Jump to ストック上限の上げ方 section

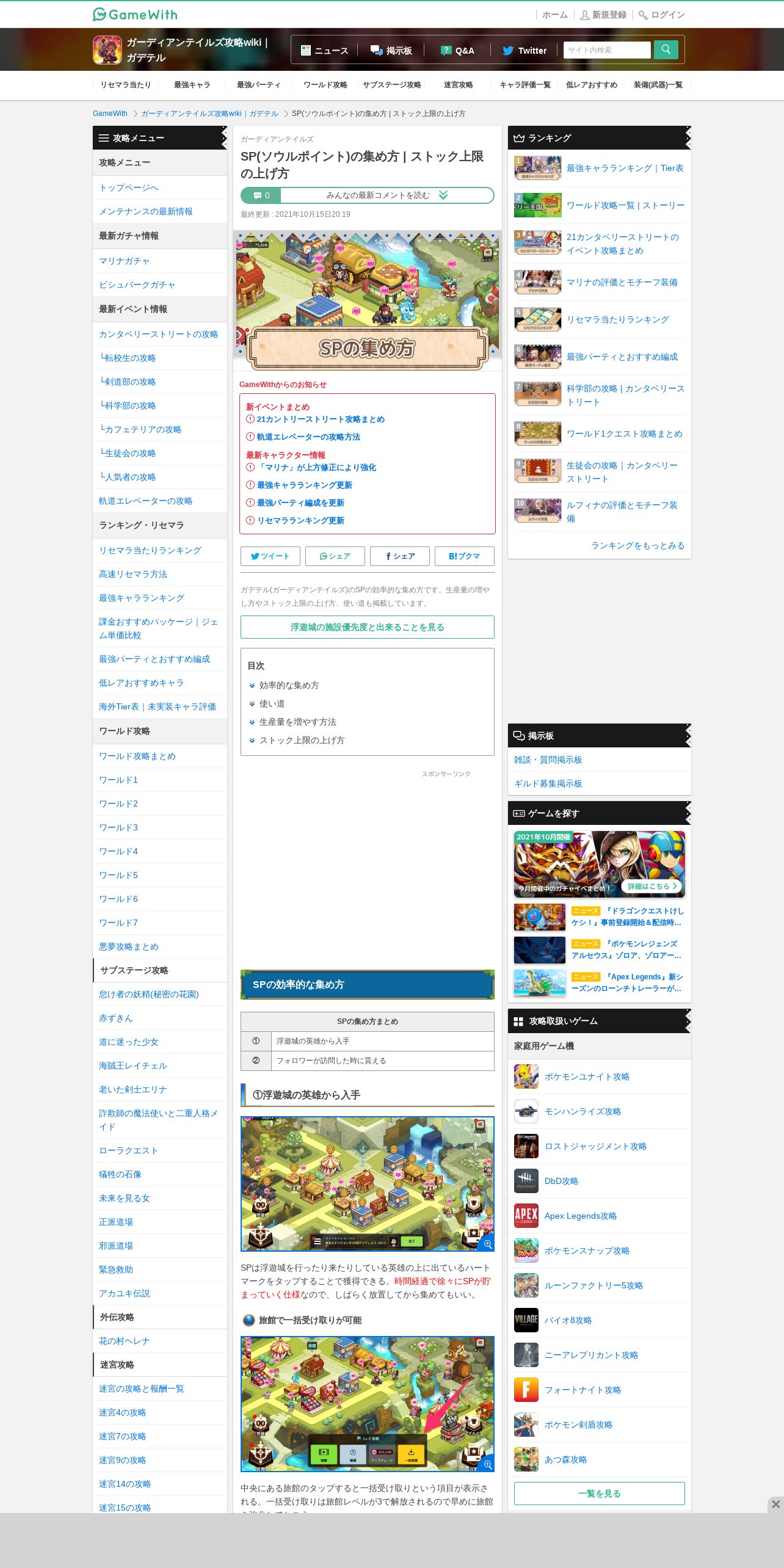[302, 740]
